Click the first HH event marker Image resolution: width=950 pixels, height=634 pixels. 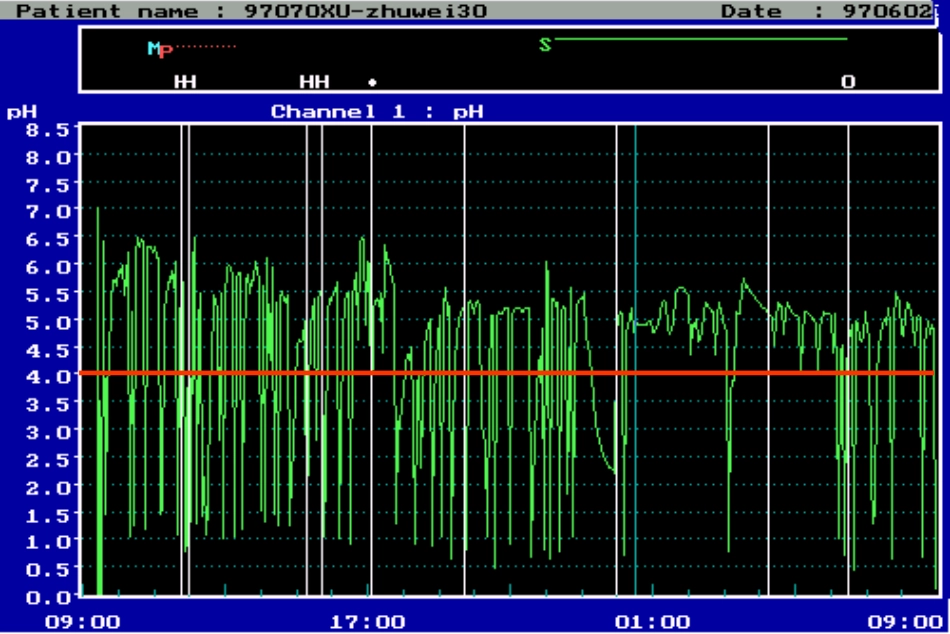coord(185,82)
